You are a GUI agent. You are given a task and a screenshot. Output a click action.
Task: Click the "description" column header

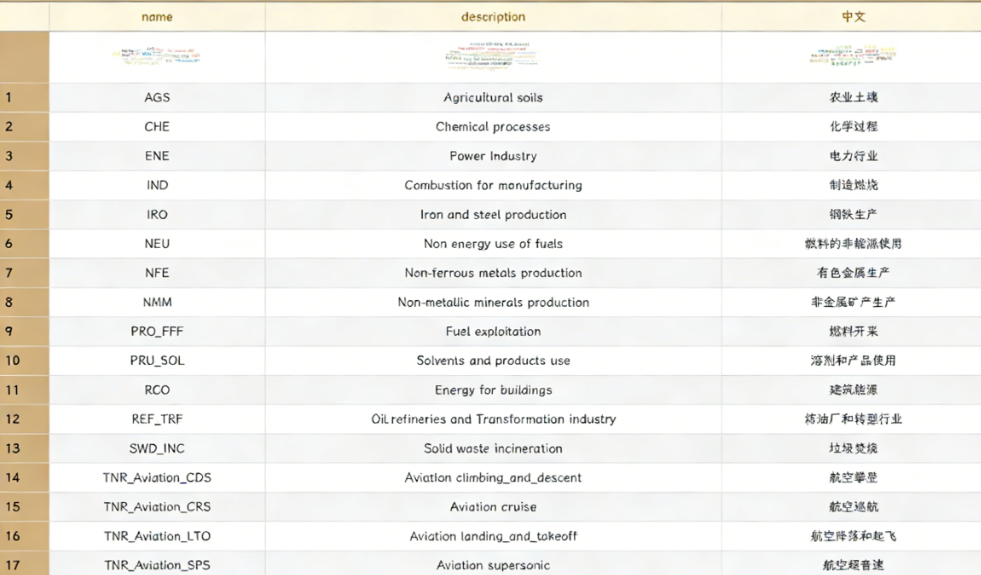coord(493,17)
